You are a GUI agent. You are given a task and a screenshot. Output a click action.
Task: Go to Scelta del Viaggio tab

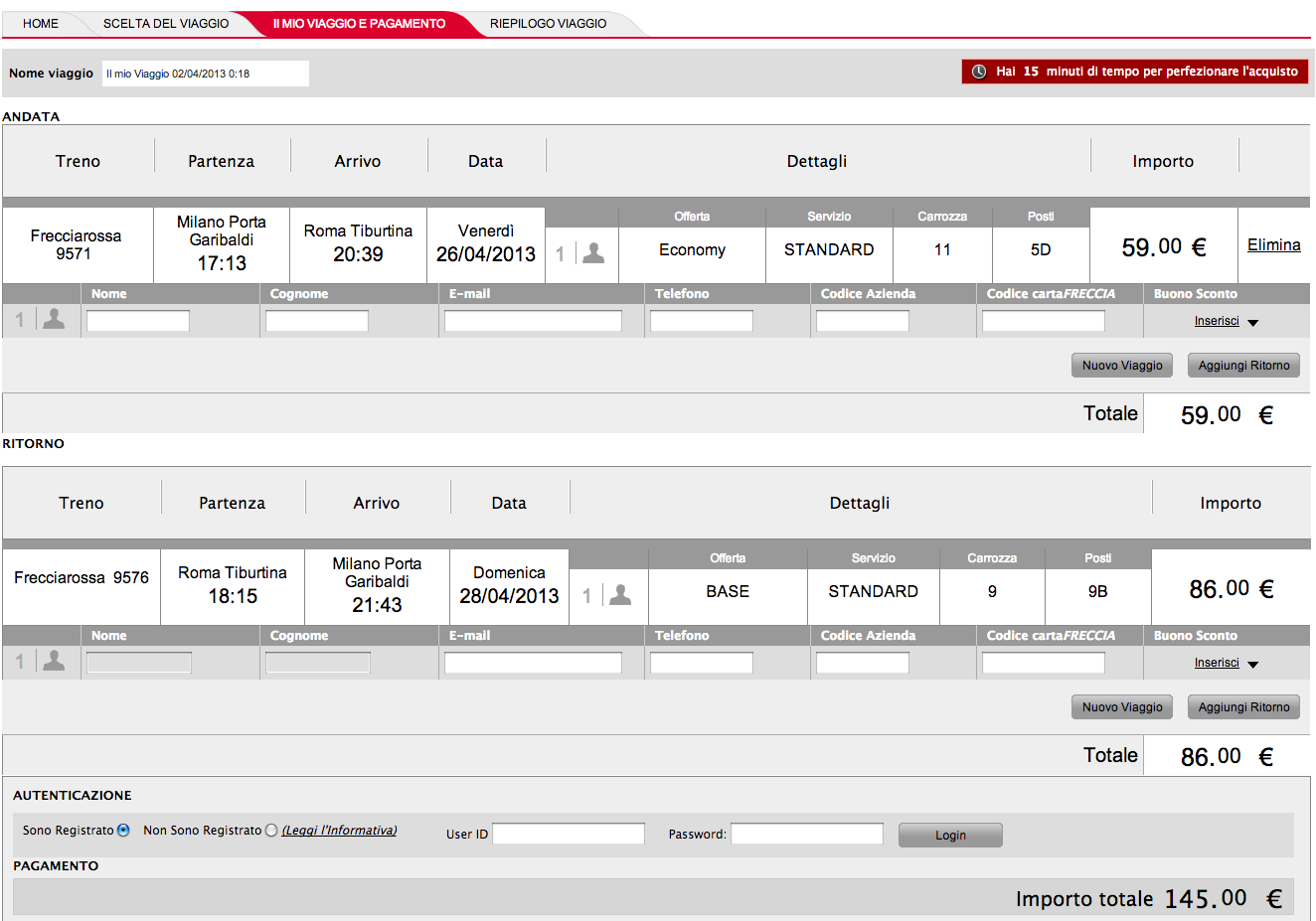(x=166, y=24)
